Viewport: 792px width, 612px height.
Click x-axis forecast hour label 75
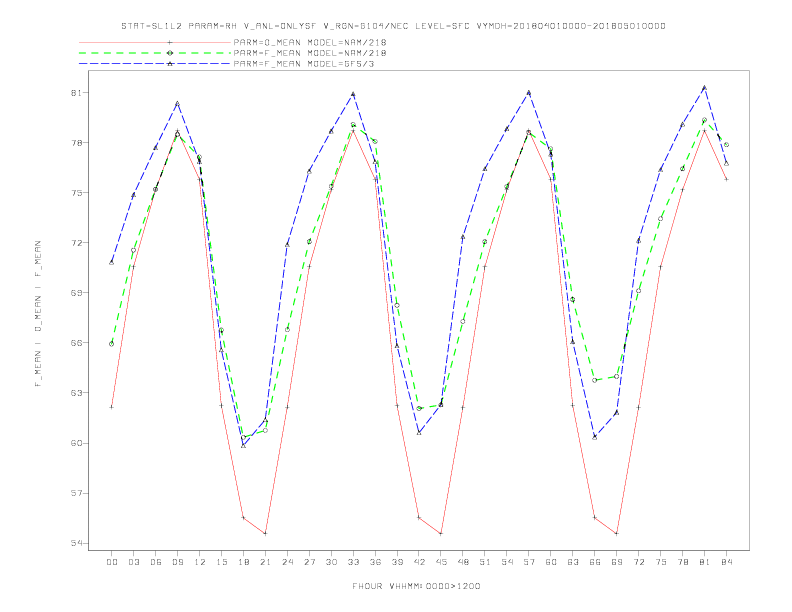click(x=661, y=562)
